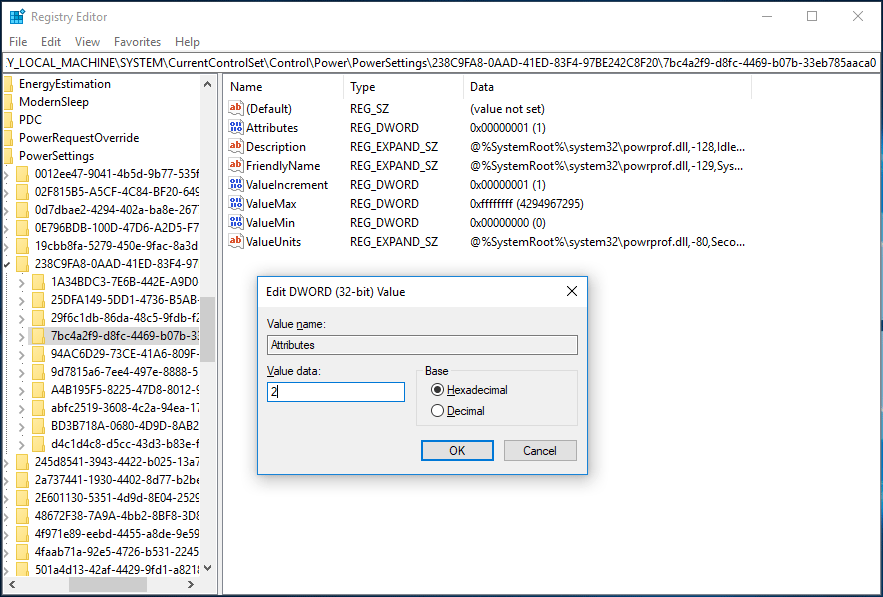
Task: Expand the 7bc4a2f9-d8fc subkey
Action: tap(21, 336)
